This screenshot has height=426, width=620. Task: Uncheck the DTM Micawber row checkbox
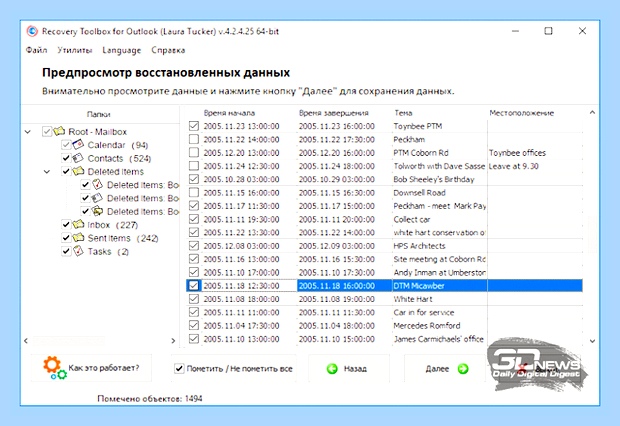click(194, 285)
